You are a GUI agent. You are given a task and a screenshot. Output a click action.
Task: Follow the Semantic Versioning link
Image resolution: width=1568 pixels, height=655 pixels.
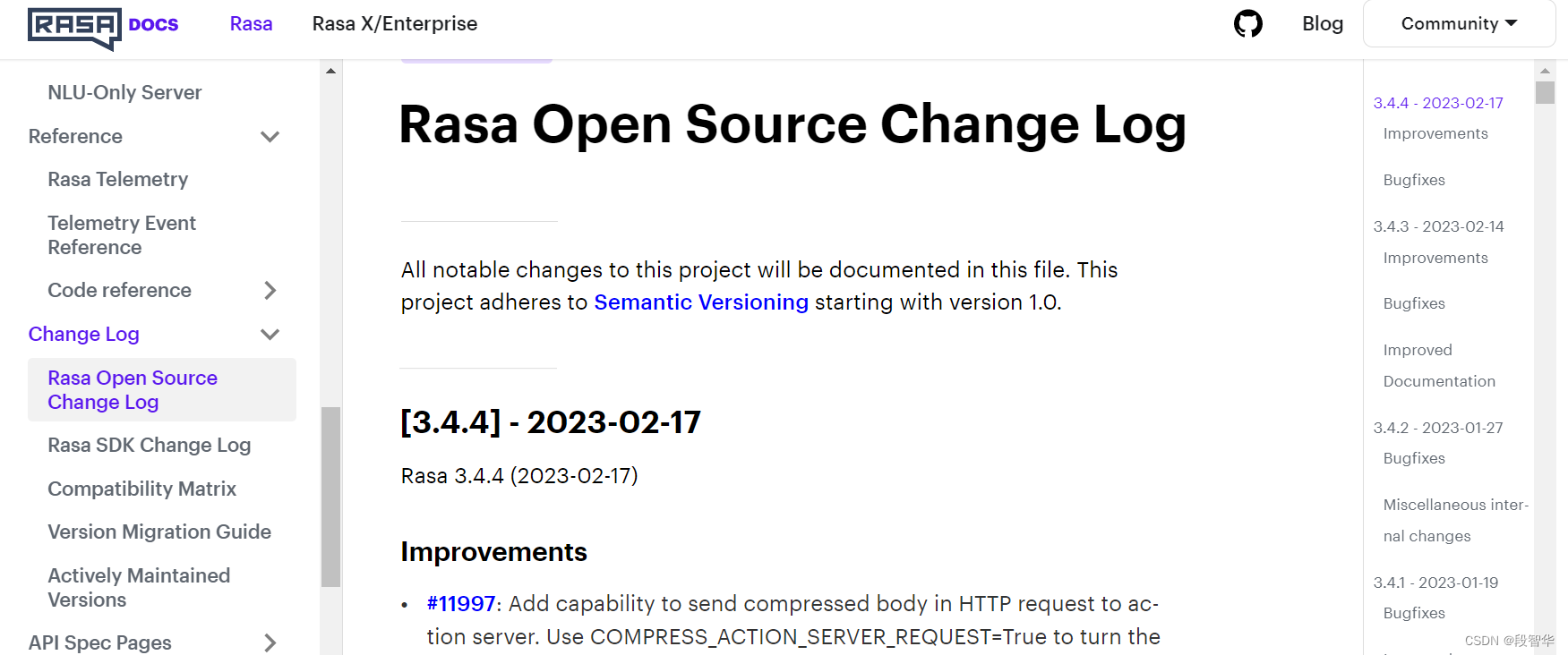coord(700,302)
